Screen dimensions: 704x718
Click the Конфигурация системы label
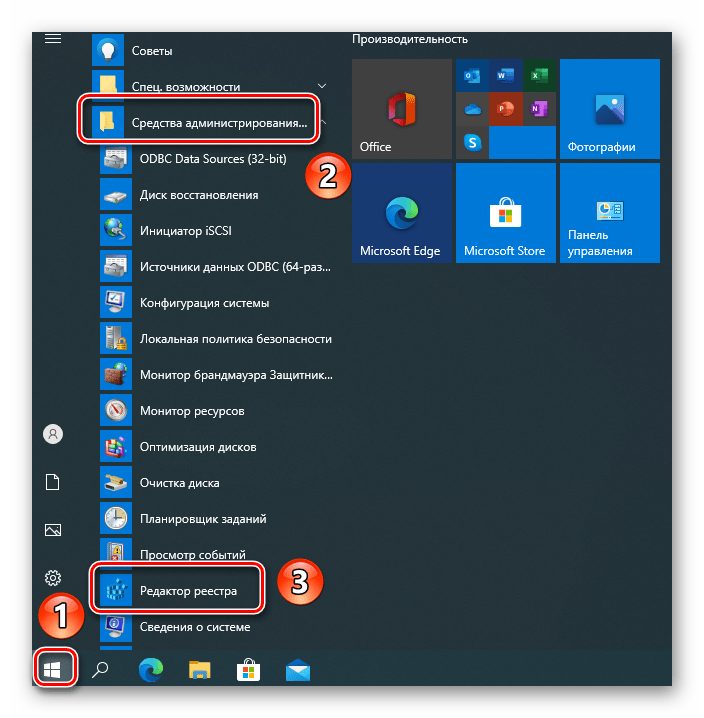pos(204,303)
